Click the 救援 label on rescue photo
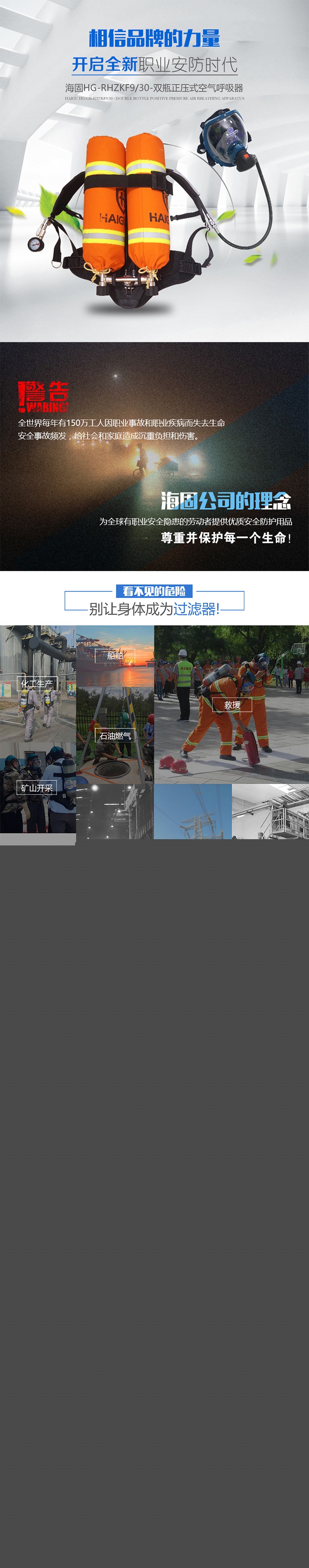Screen dimensions: 309x1568 click(232, 705)
